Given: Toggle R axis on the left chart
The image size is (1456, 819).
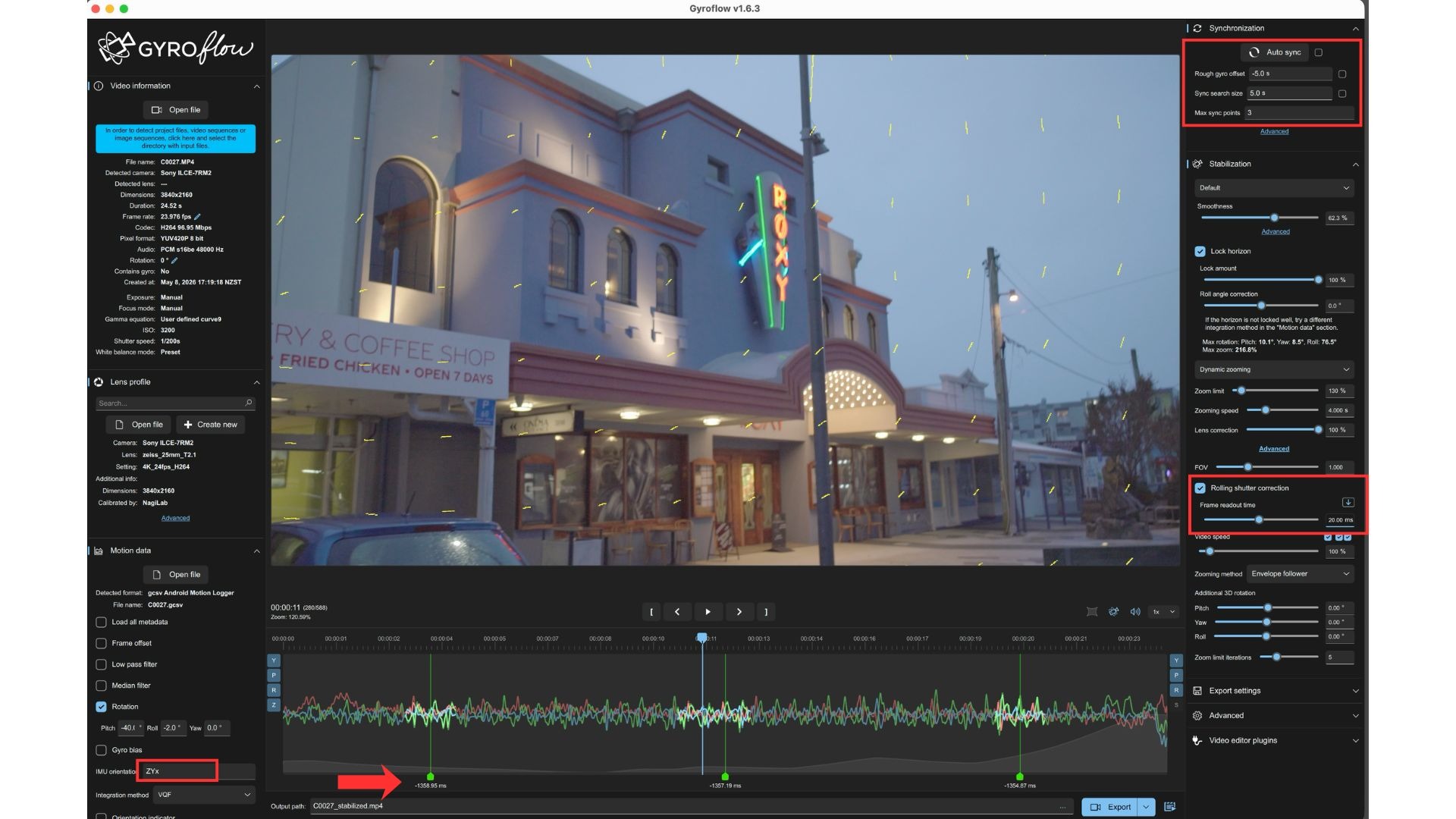Looking at the screenshot, I should (274, 690).
